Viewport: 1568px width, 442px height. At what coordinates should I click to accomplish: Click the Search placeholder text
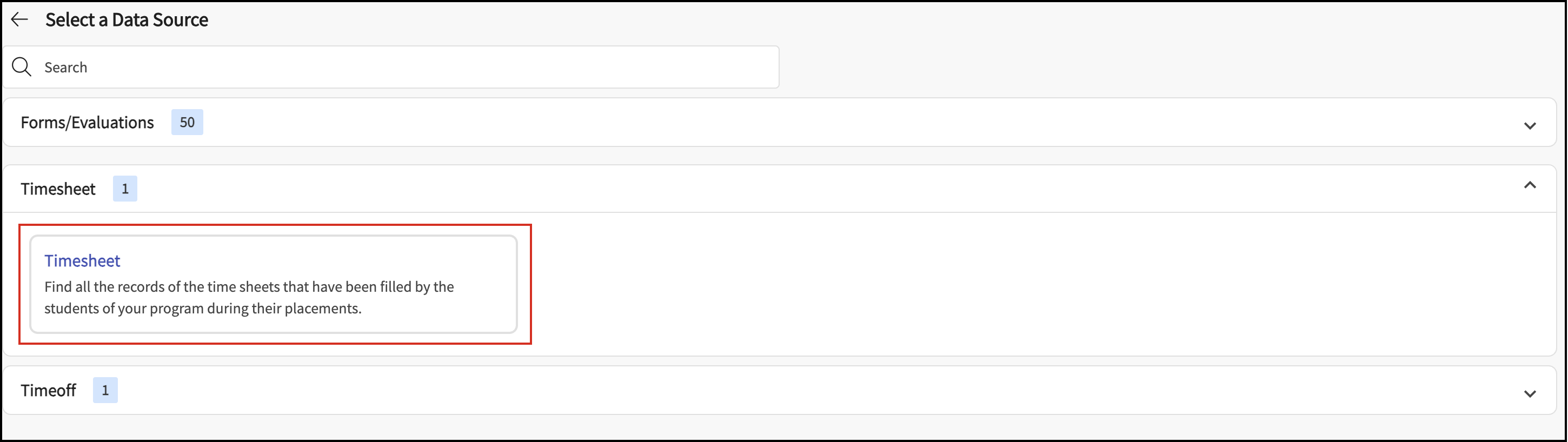(66, 68)
